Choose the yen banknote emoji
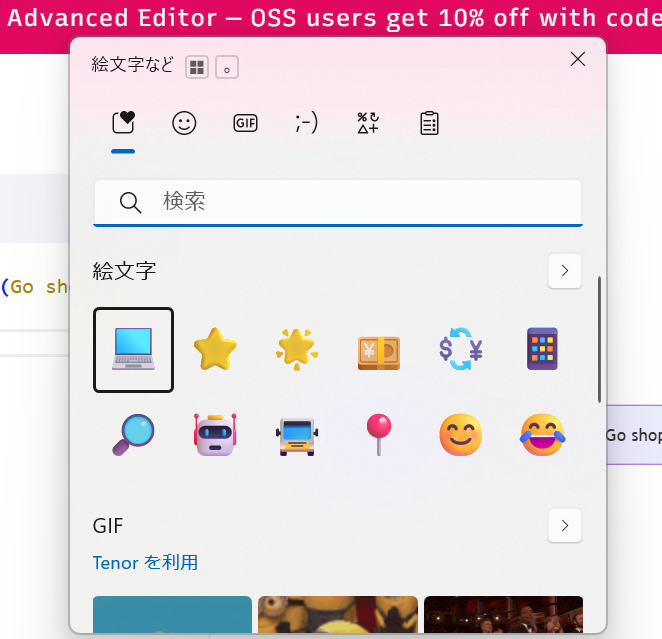This screenshot has height=639, width=662. [379, 350]
